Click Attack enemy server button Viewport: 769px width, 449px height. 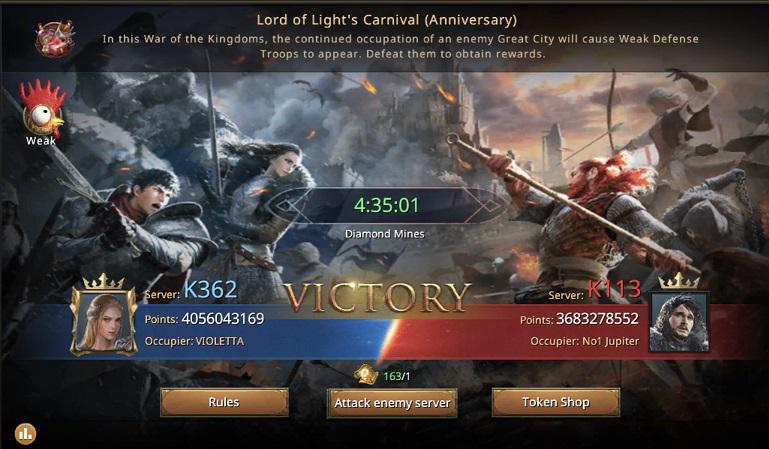click(392, 403)
